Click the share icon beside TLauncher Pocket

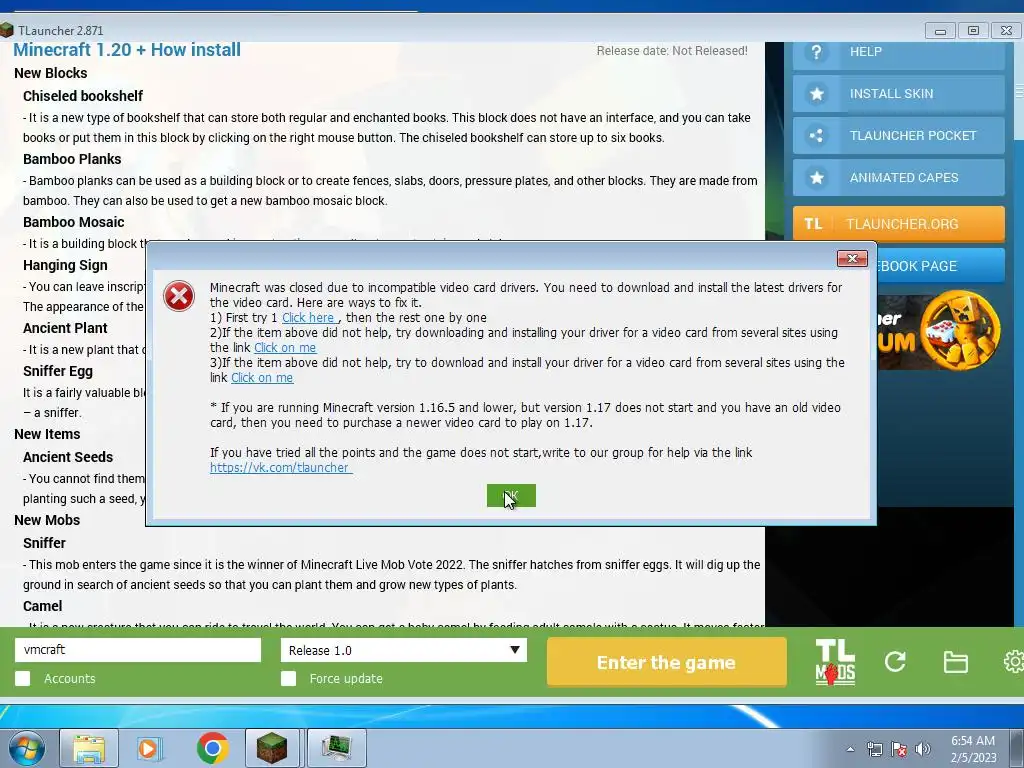(816, 136)
